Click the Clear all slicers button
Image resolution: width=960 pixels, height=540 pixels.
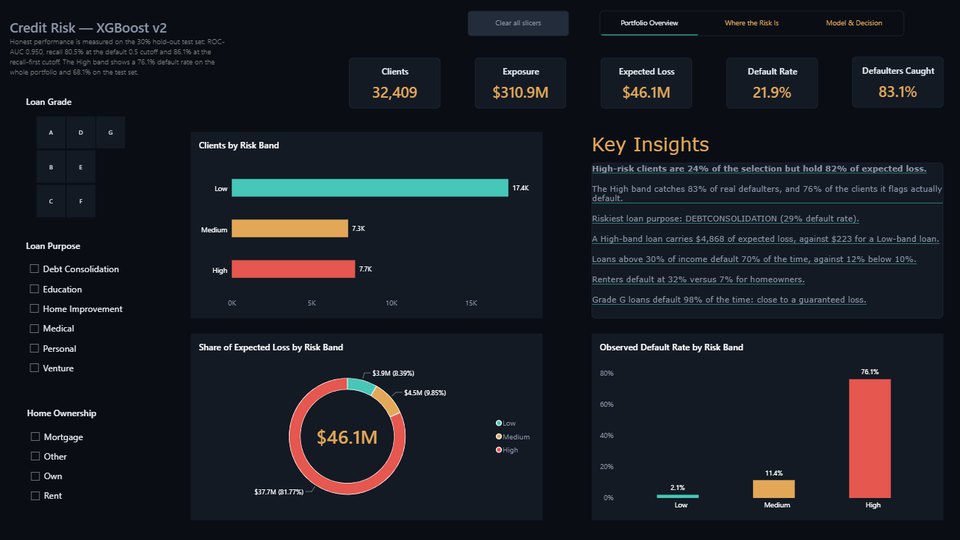518,23
